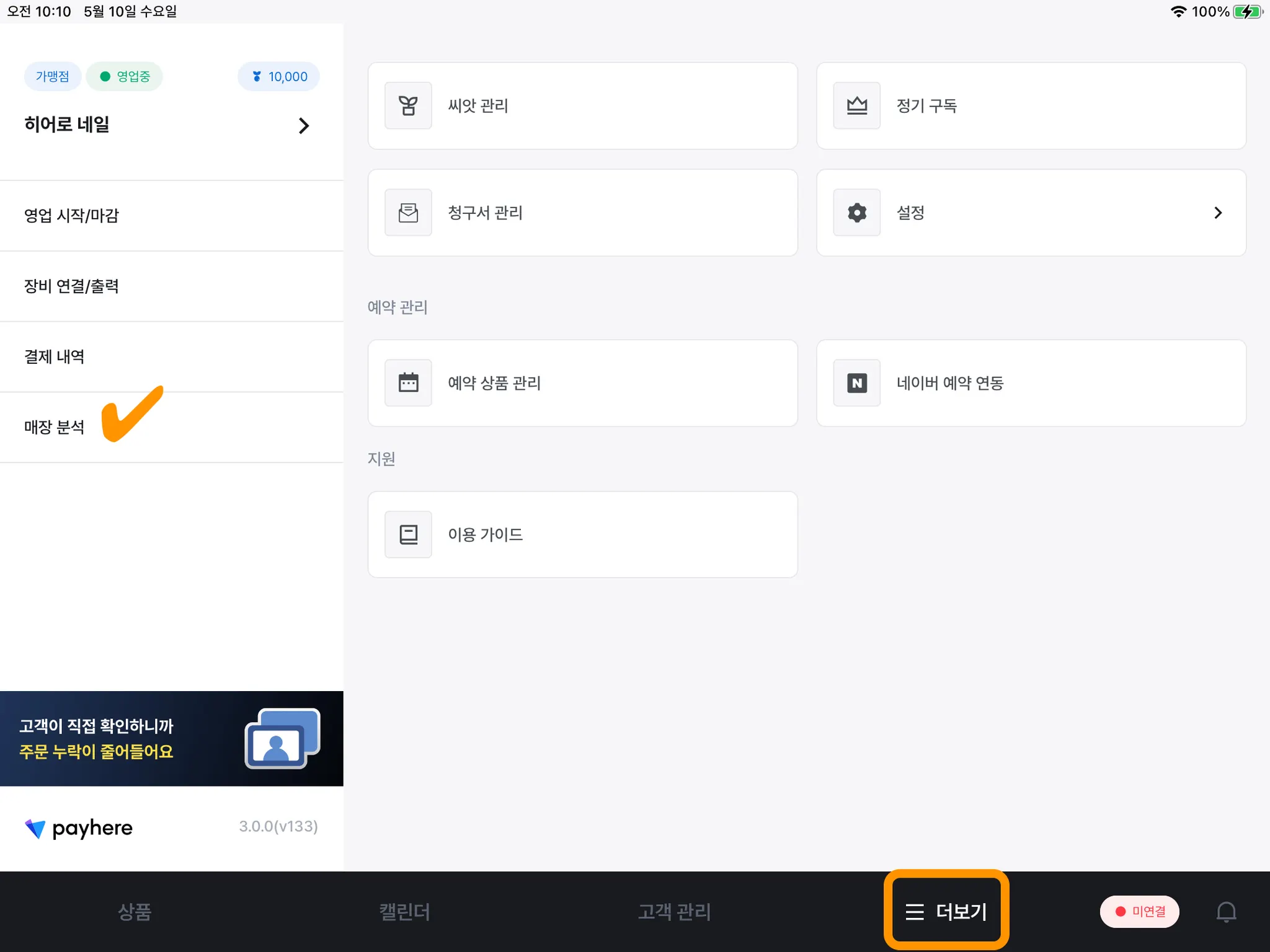Expand store details chevron beside 히어로 네일

(x=303, y=126)
